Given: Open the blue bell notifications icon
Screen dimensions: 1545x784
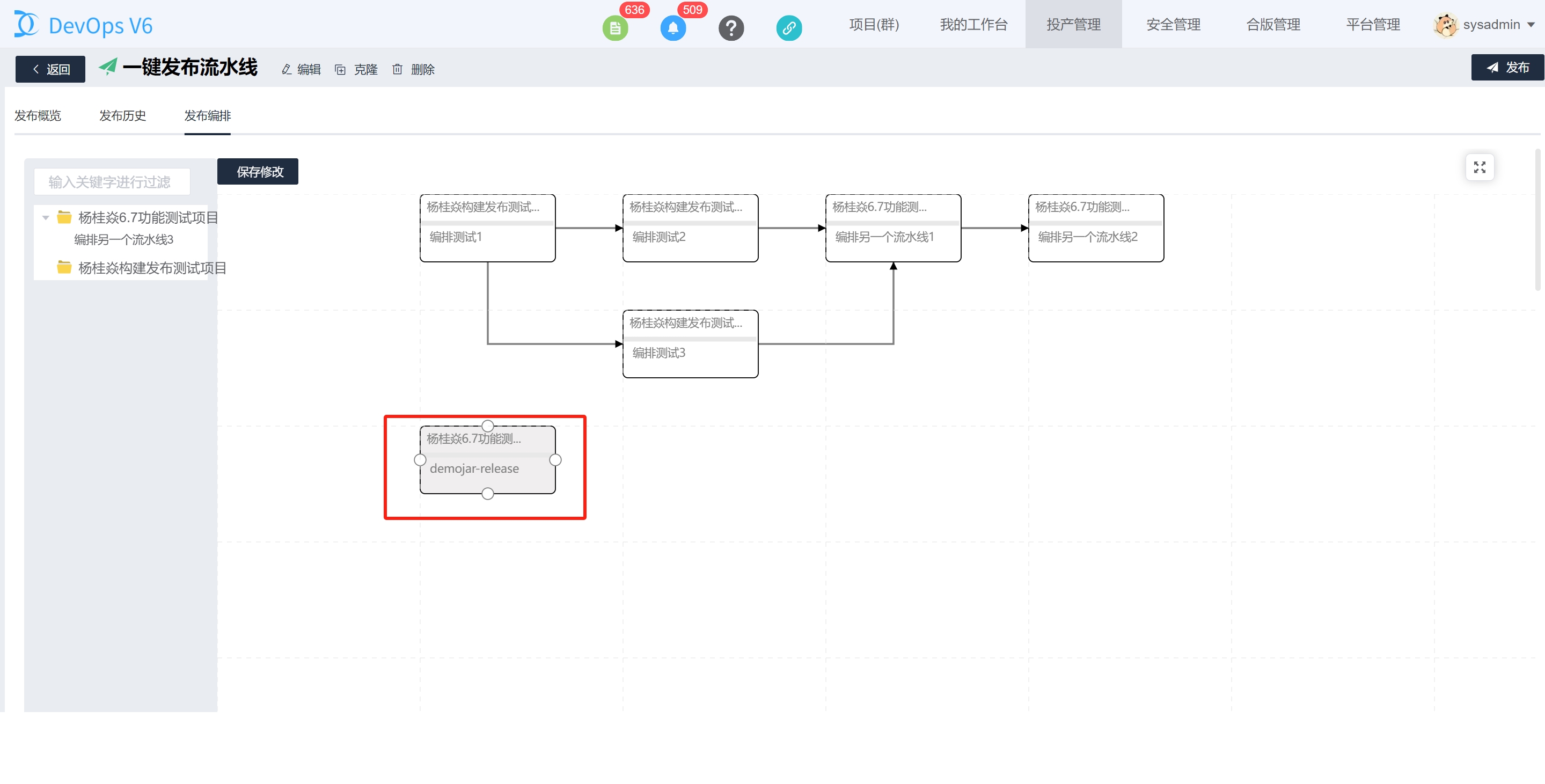Looking at the screenshot, I should [x=672, y=27].
